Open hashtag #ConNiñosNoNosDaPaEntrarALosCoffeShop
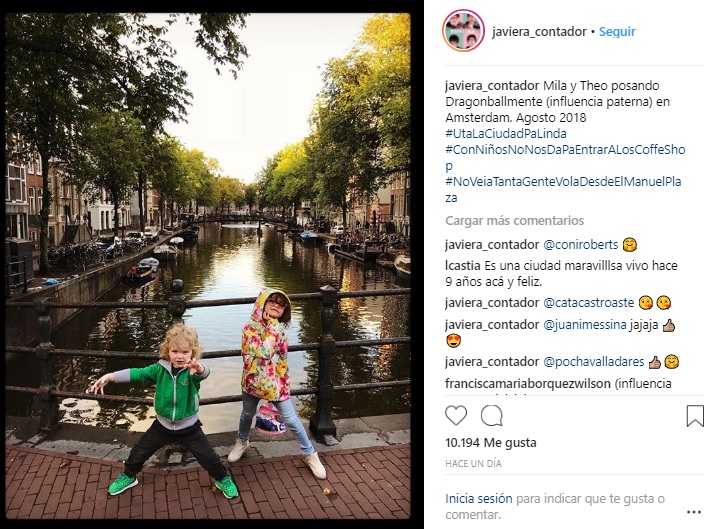Screen dimensions: 704x529 [x=565, y=158]
